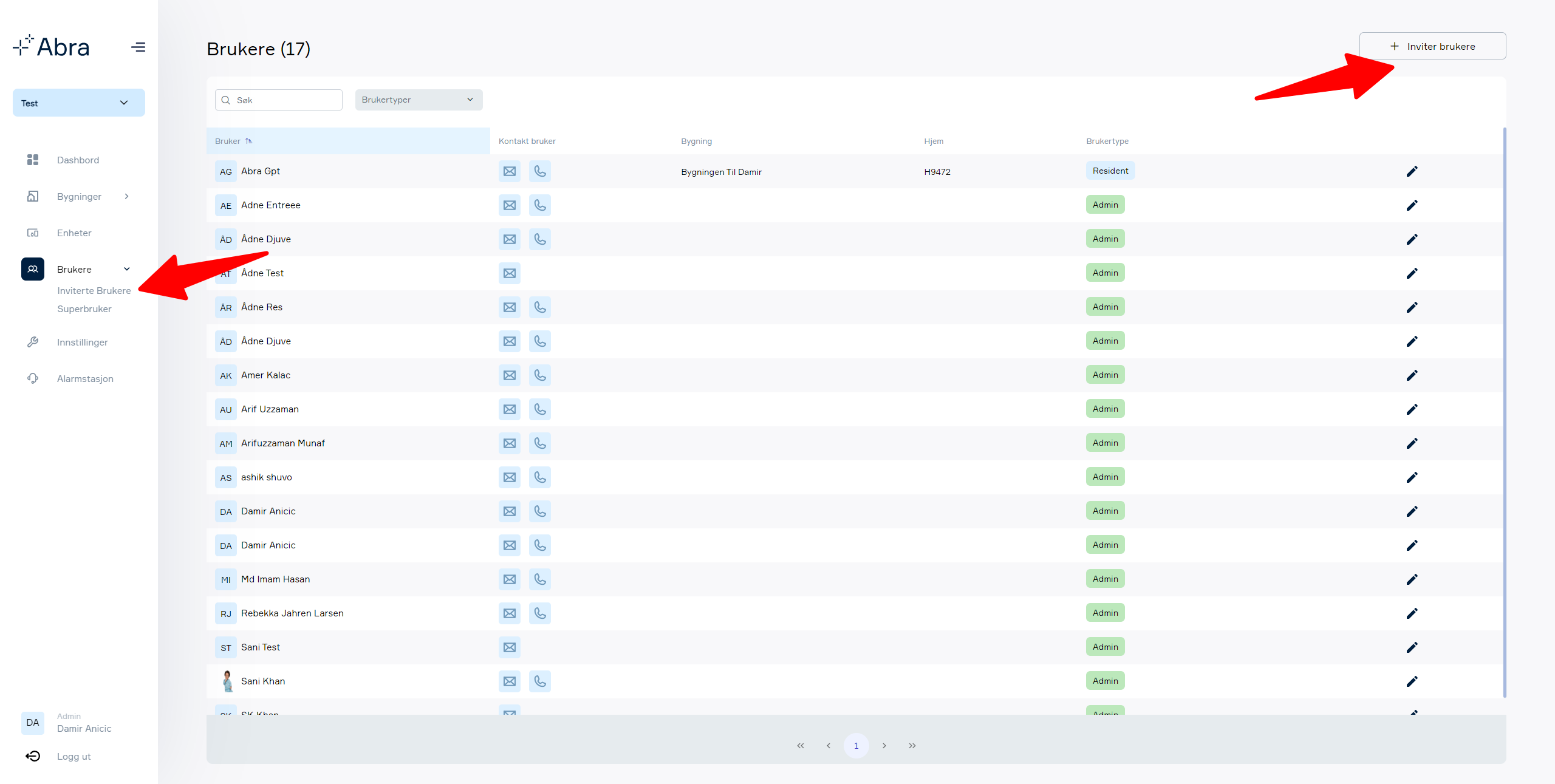Edit Sani Khan with the pencil icon
The height and width of the screenshot is (784, 1555).
point(1412,681)
